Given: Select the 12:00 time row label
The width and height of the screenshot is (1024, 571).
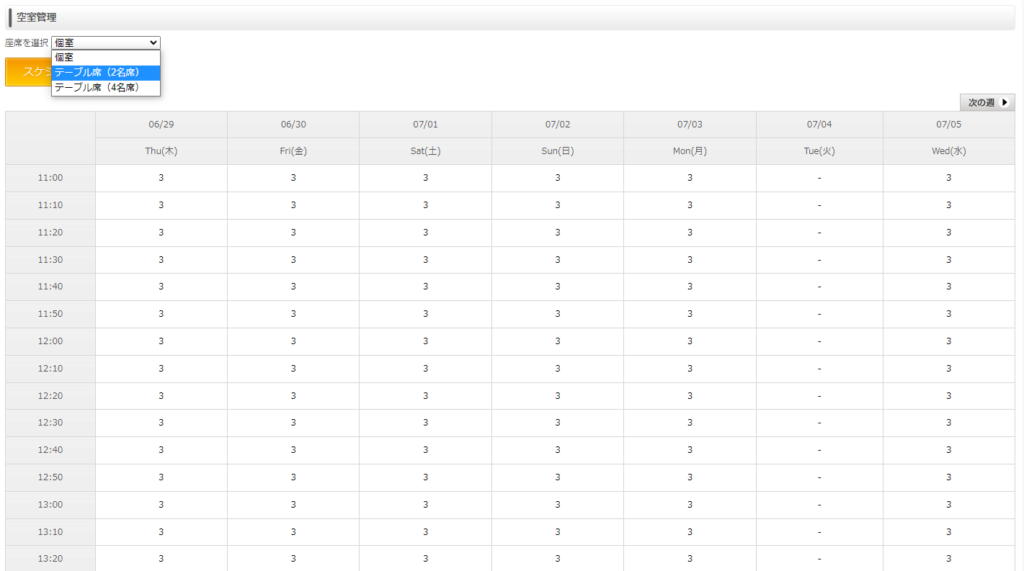Looking at the screenshot, I should (x=50, y=341).
